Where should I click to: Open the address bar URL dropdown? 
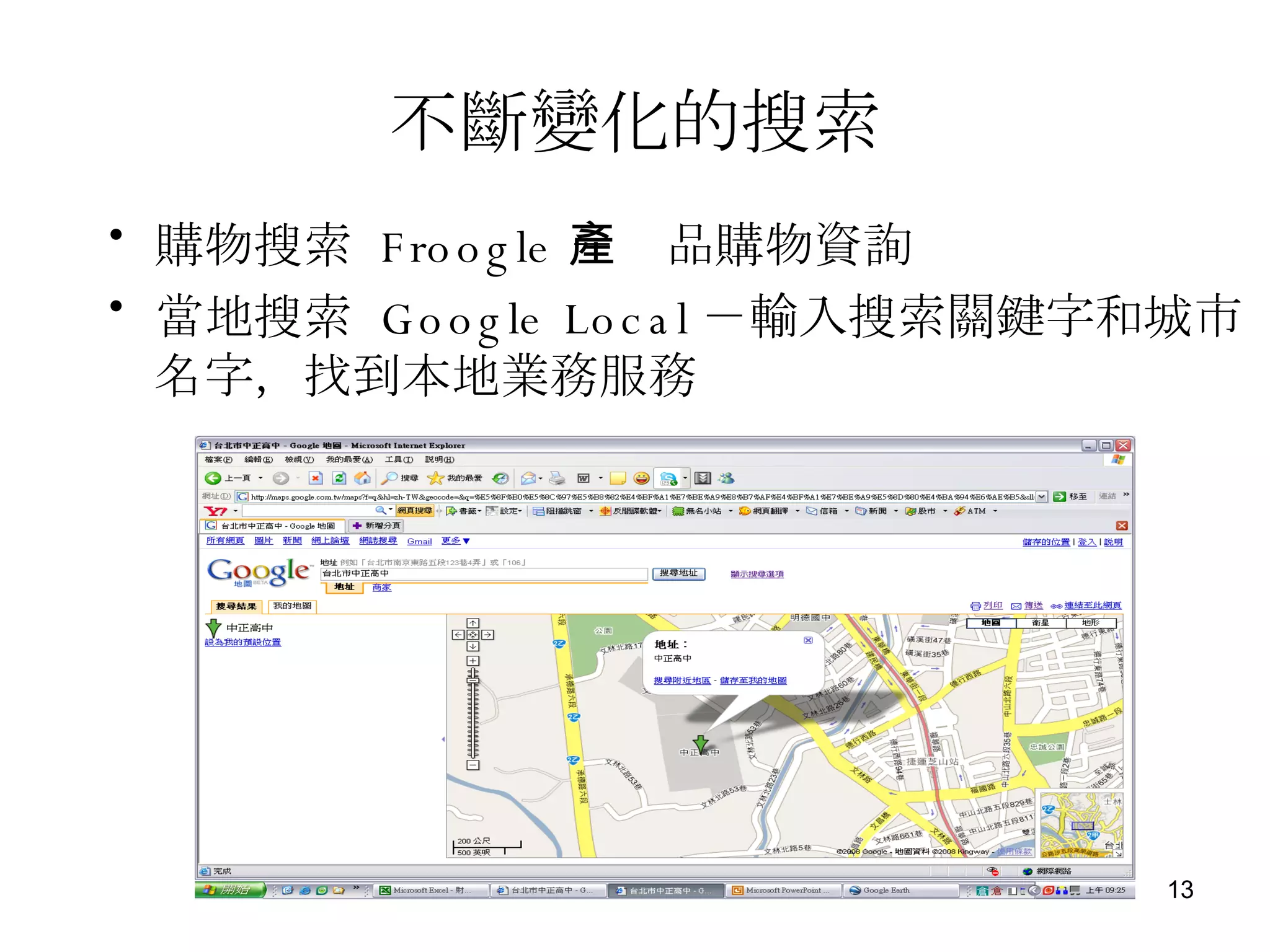1042,496
